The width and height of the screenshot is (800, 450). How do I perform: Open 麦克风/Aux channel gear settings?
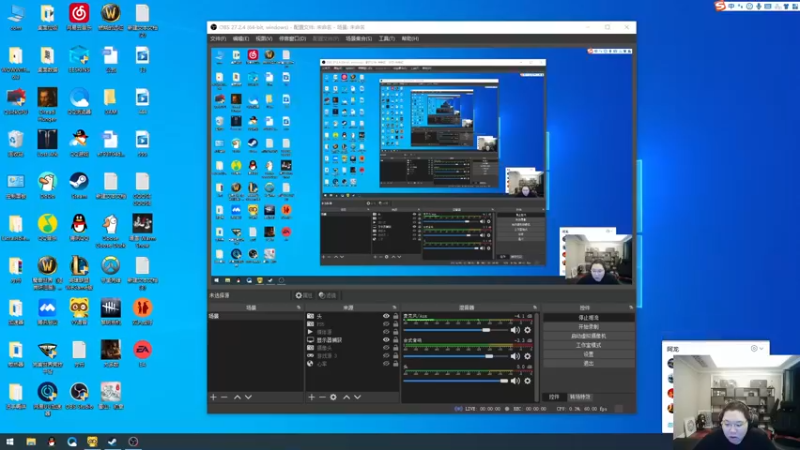[x=528, y=330]
